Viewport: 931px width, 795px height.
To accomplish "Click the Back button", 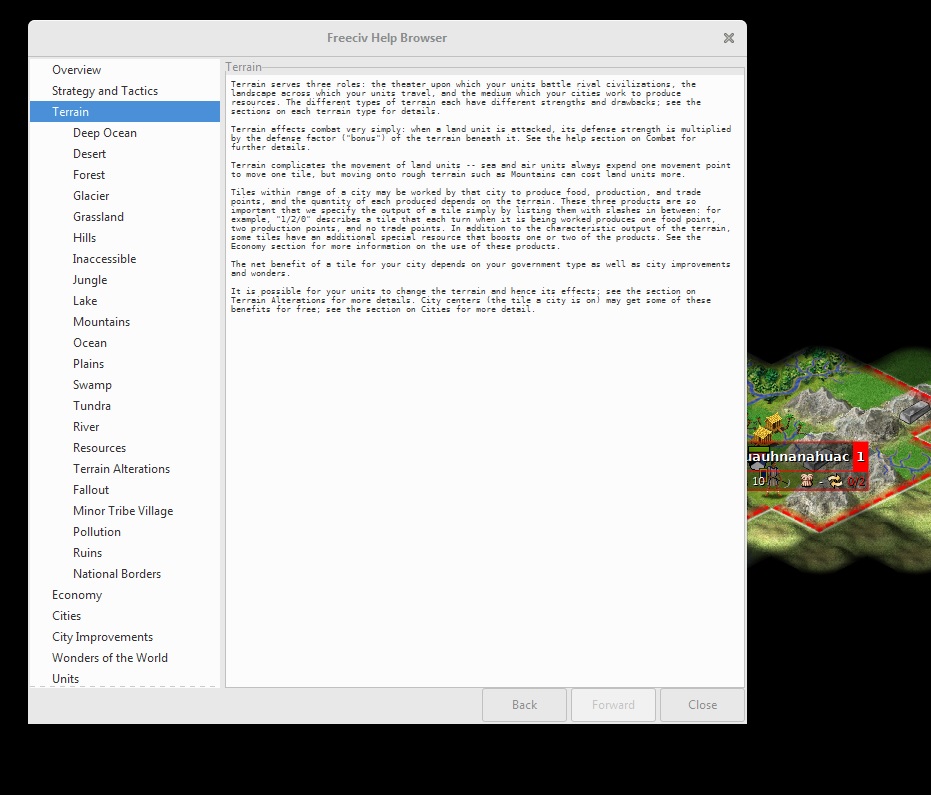I will (524, 704).
